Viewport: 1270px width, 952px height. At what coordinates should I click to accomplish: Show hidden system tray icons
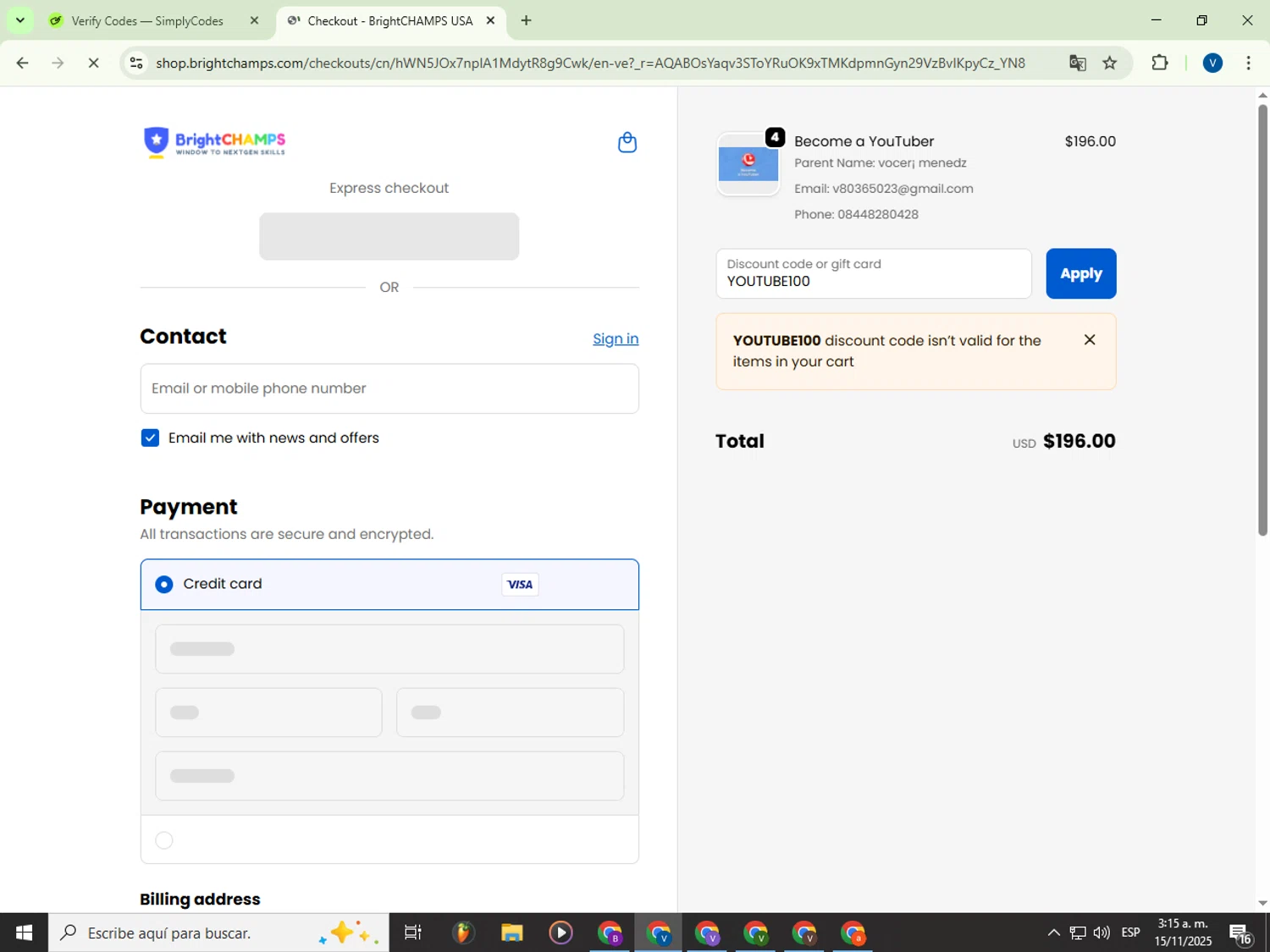1053,933
